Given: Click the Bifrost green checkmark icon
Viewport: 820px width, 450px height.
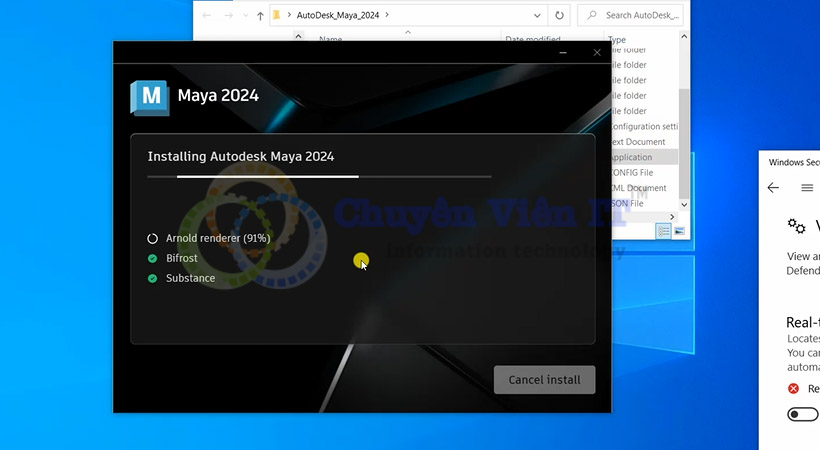Looking at the screenshot, I should coord(153,258).
